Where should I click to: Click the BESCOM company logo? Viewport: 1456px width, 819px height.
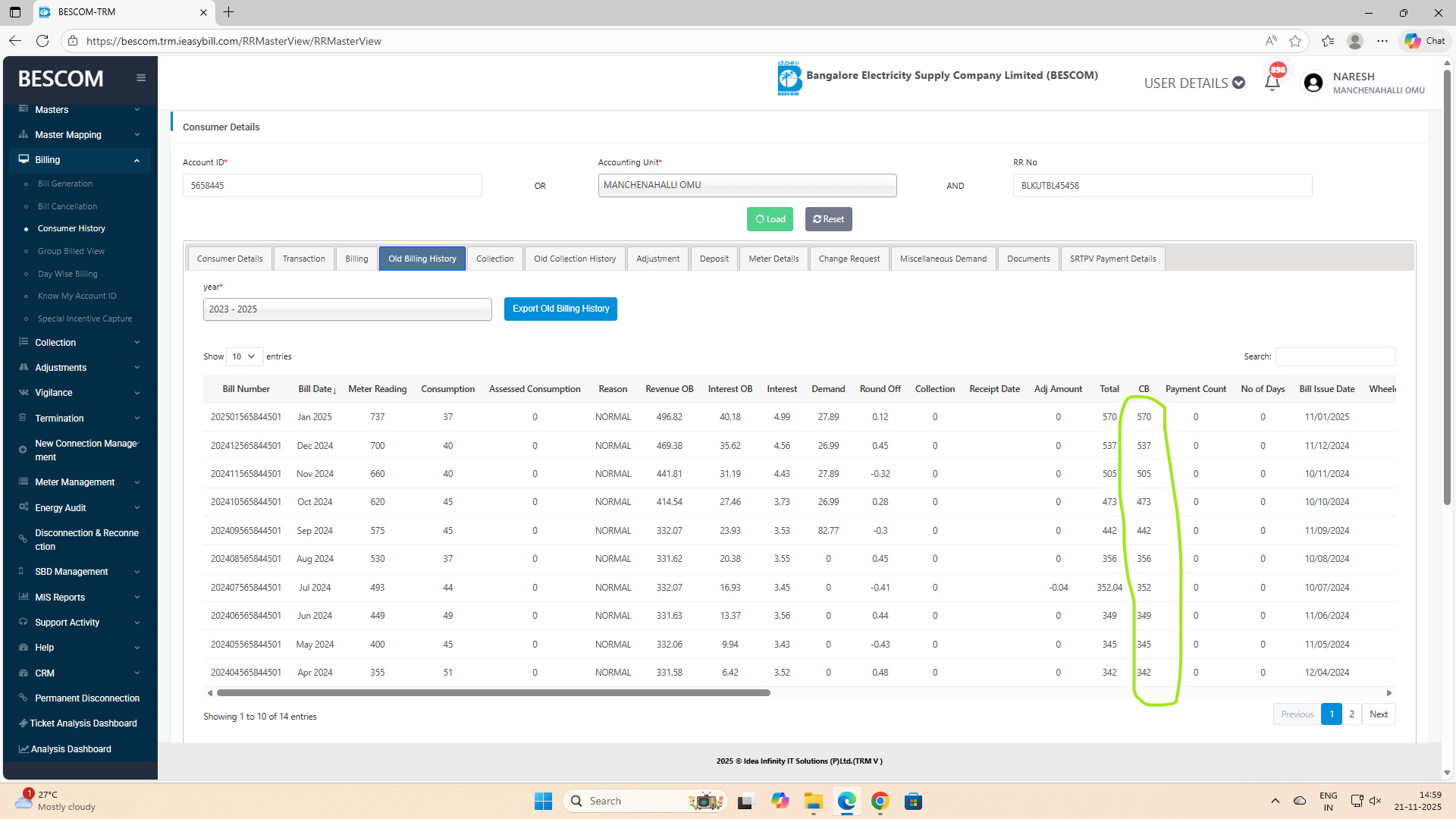pyautogui.click(x=789, y=78)
